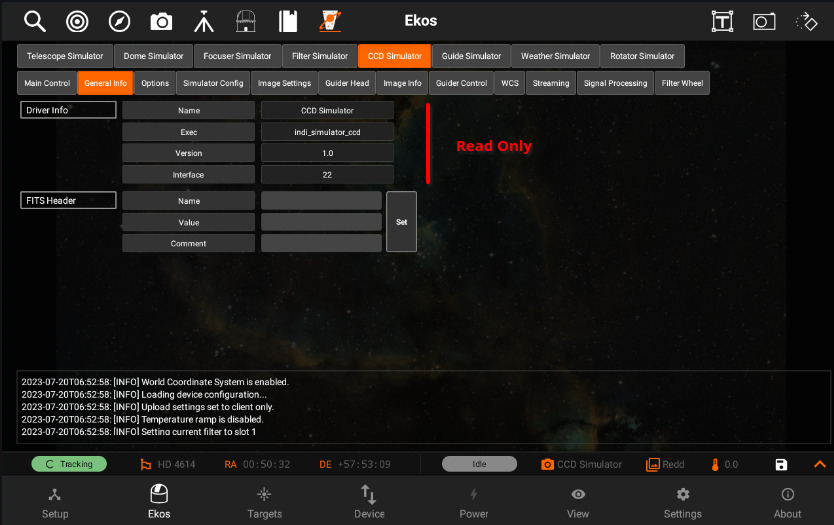Click the mount target icon beside HD 4614
This screenshot has width=834, height=525.
coord(145,464)
